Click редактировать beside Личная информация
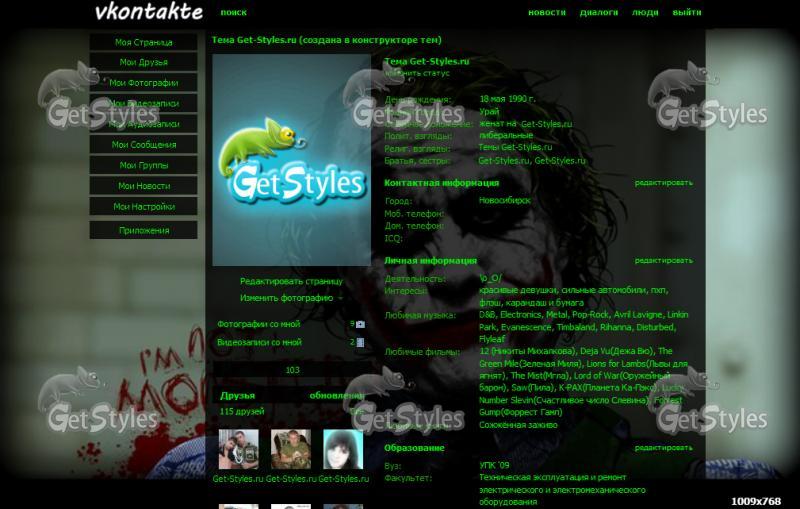Screen dimensions: 800x509 (x=663, y=260)
